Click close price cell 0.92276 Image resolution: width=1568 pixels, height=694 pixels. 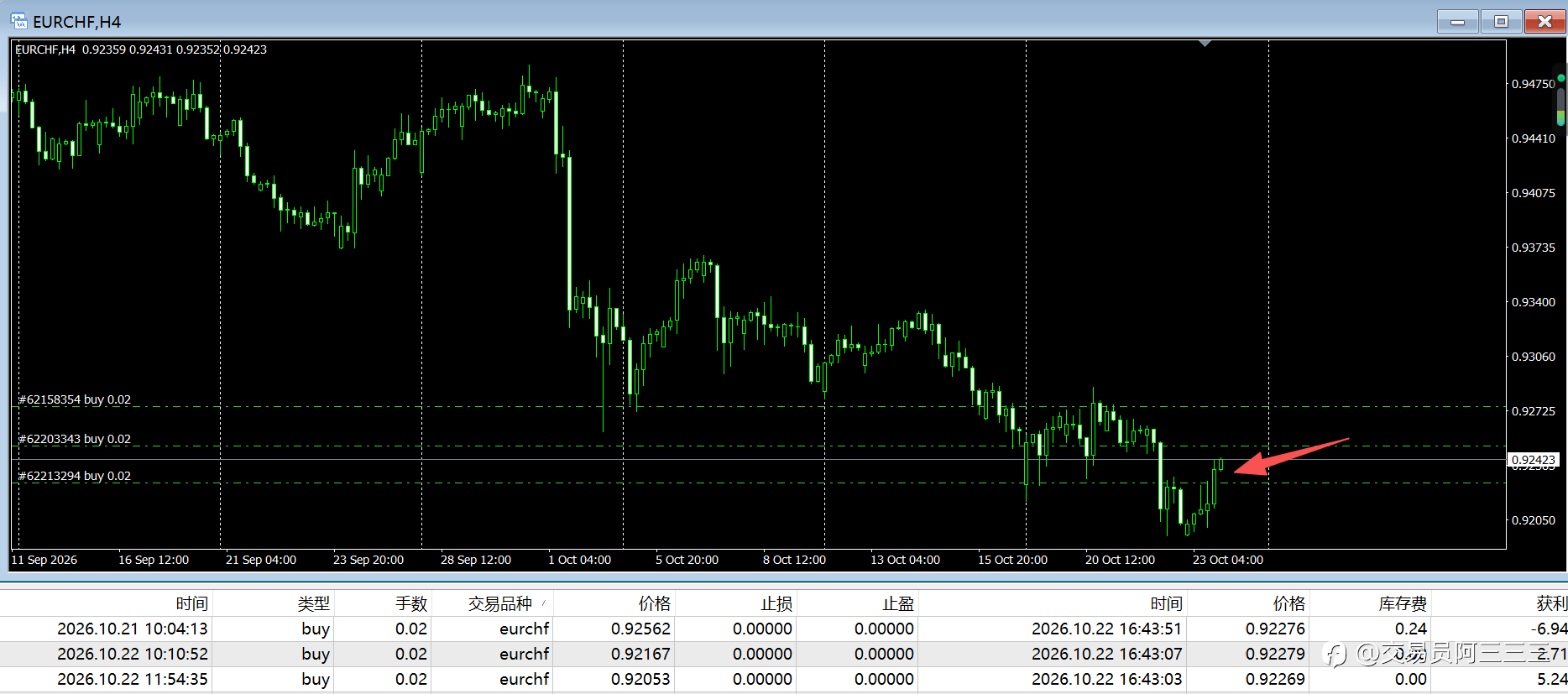(x=1275, y=629)
